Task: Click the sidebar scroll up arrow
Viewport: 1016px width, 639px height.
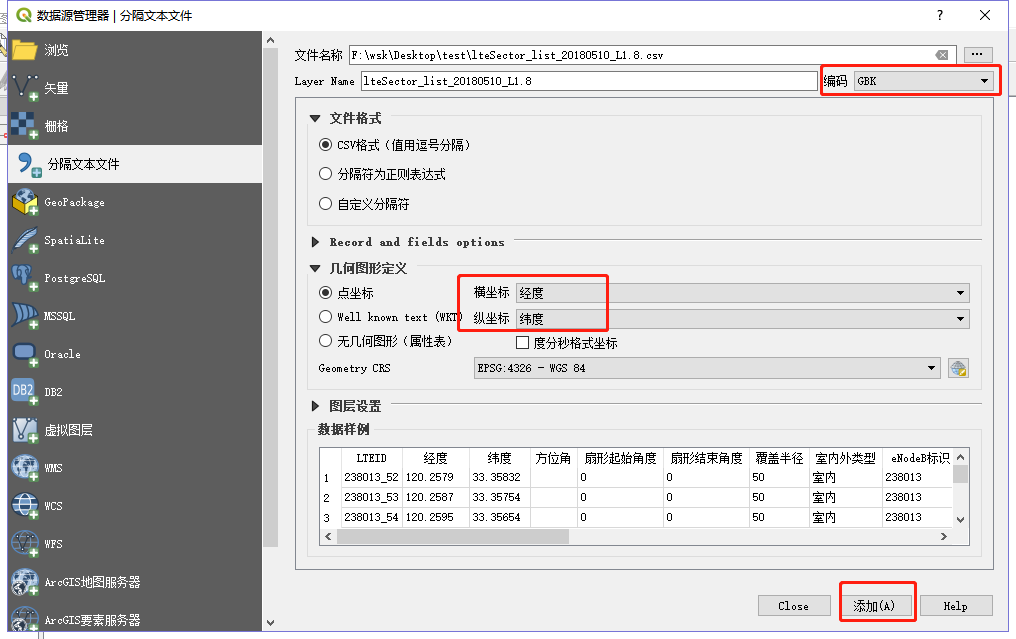Action: pos(270,40)
